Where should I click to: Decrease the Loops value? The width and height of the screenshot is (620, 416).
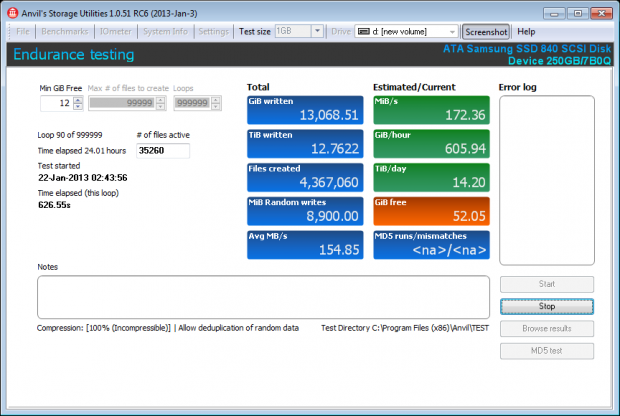click(x=216, y=106)
